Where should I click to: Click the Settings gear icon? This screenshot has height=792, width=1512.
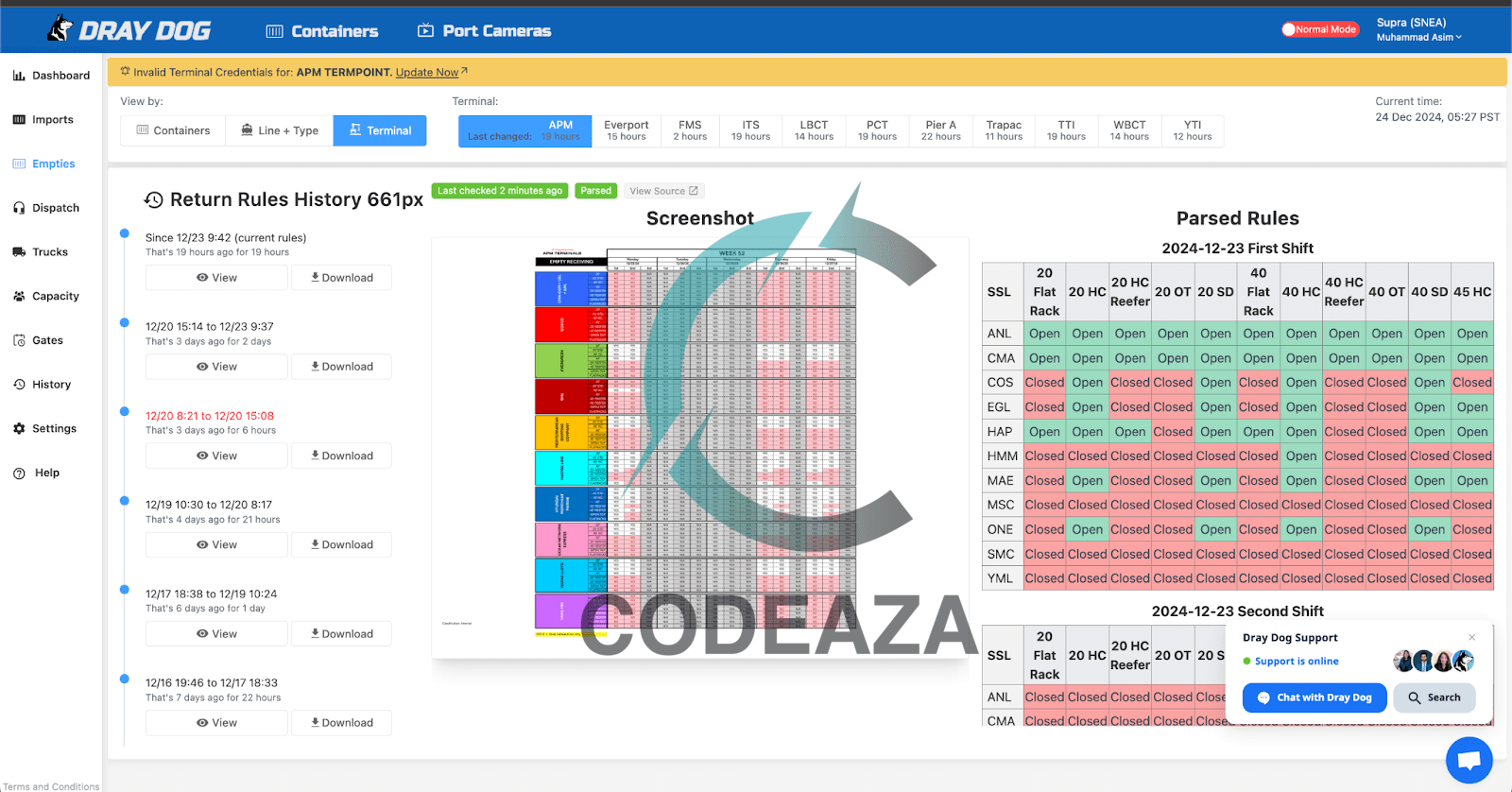19,428
